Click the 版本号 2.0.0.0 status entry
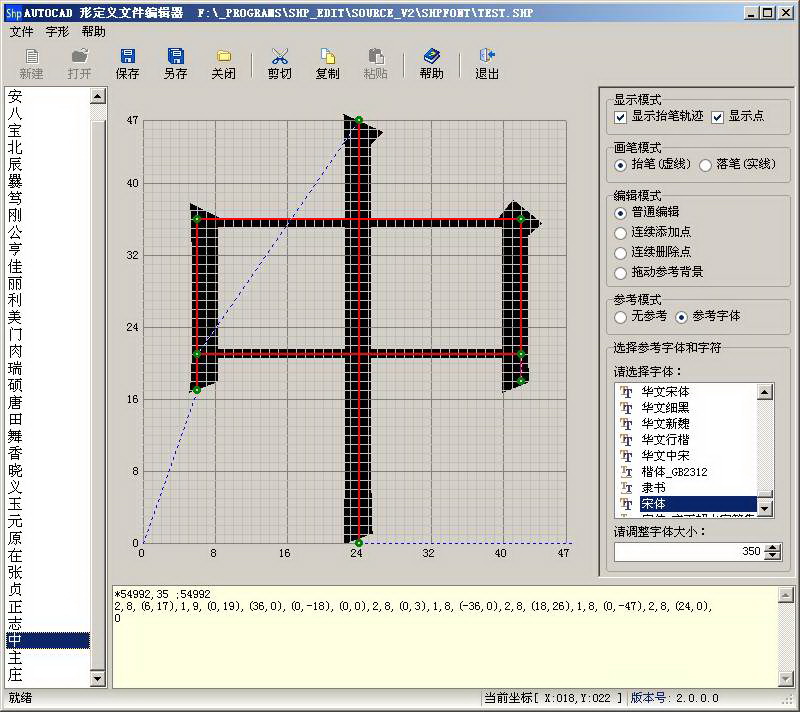The width and height of the screenshot is (800, 712). tap(674, 698)
